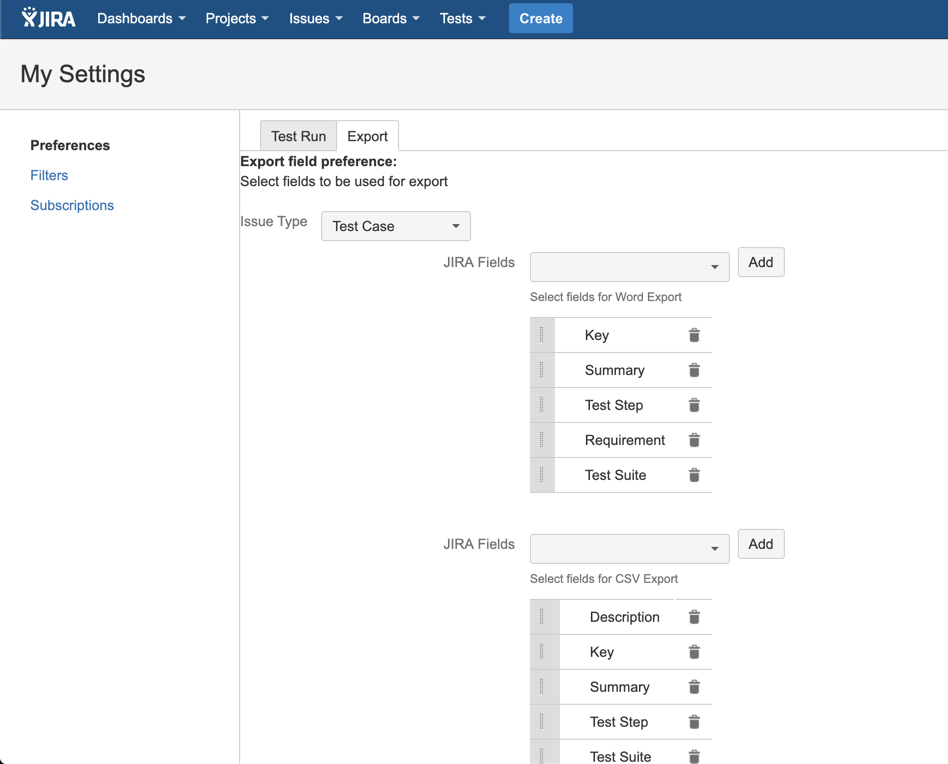The width and height of the screenshot is (948, 764).
Task: Click the 'Select fields to be used for export' text
Action: click(x=343, y=181)
